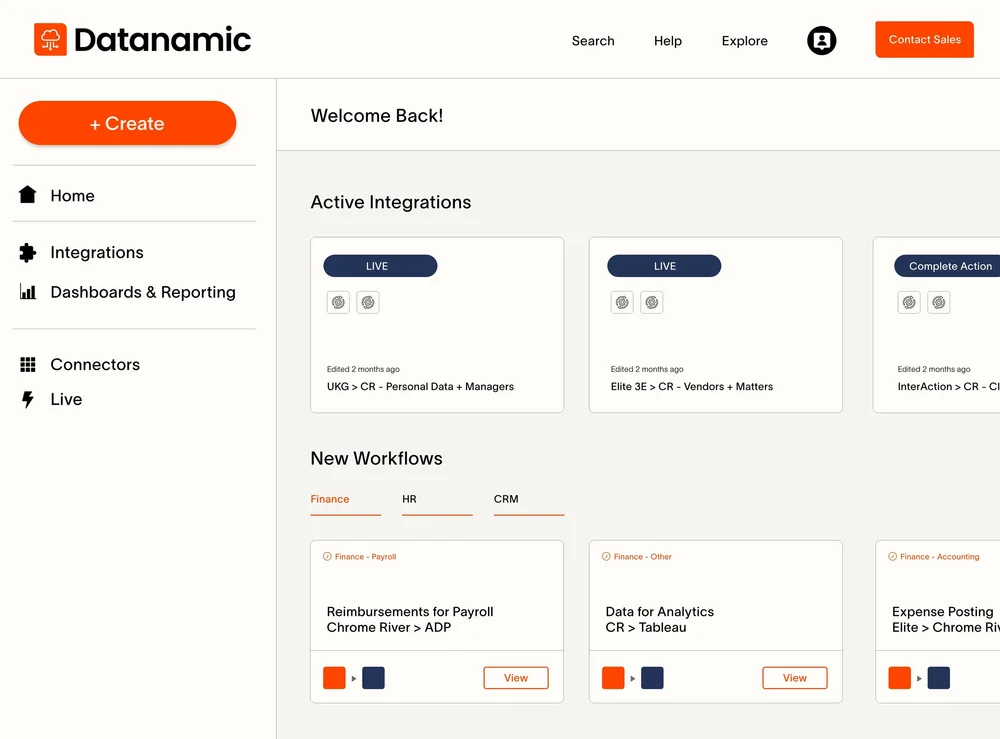The width and height of the screenshot is (1000, 739).
Task: Click the Finance - Payroll category icon
Action: click(329, 557)
